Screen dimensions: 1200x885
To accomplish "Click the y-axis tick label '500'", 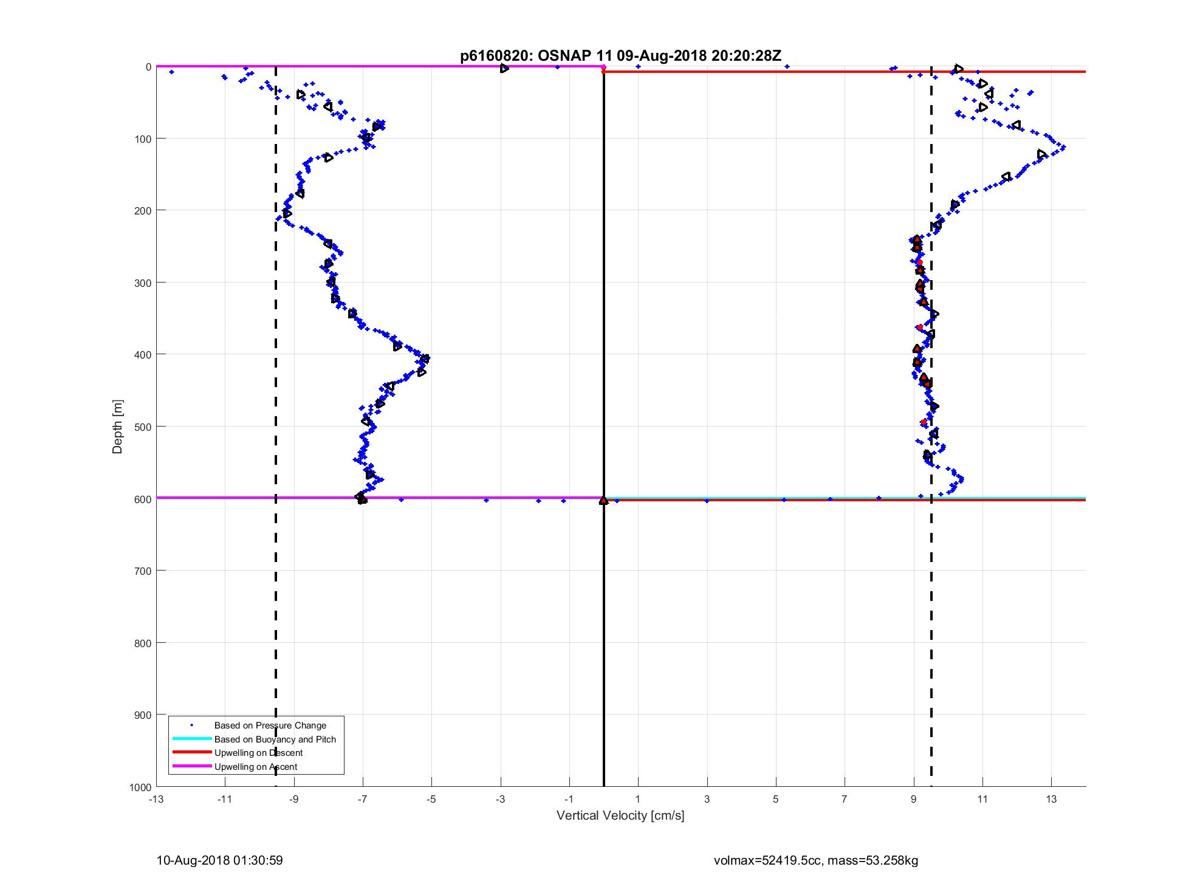I will pos(142,427).
